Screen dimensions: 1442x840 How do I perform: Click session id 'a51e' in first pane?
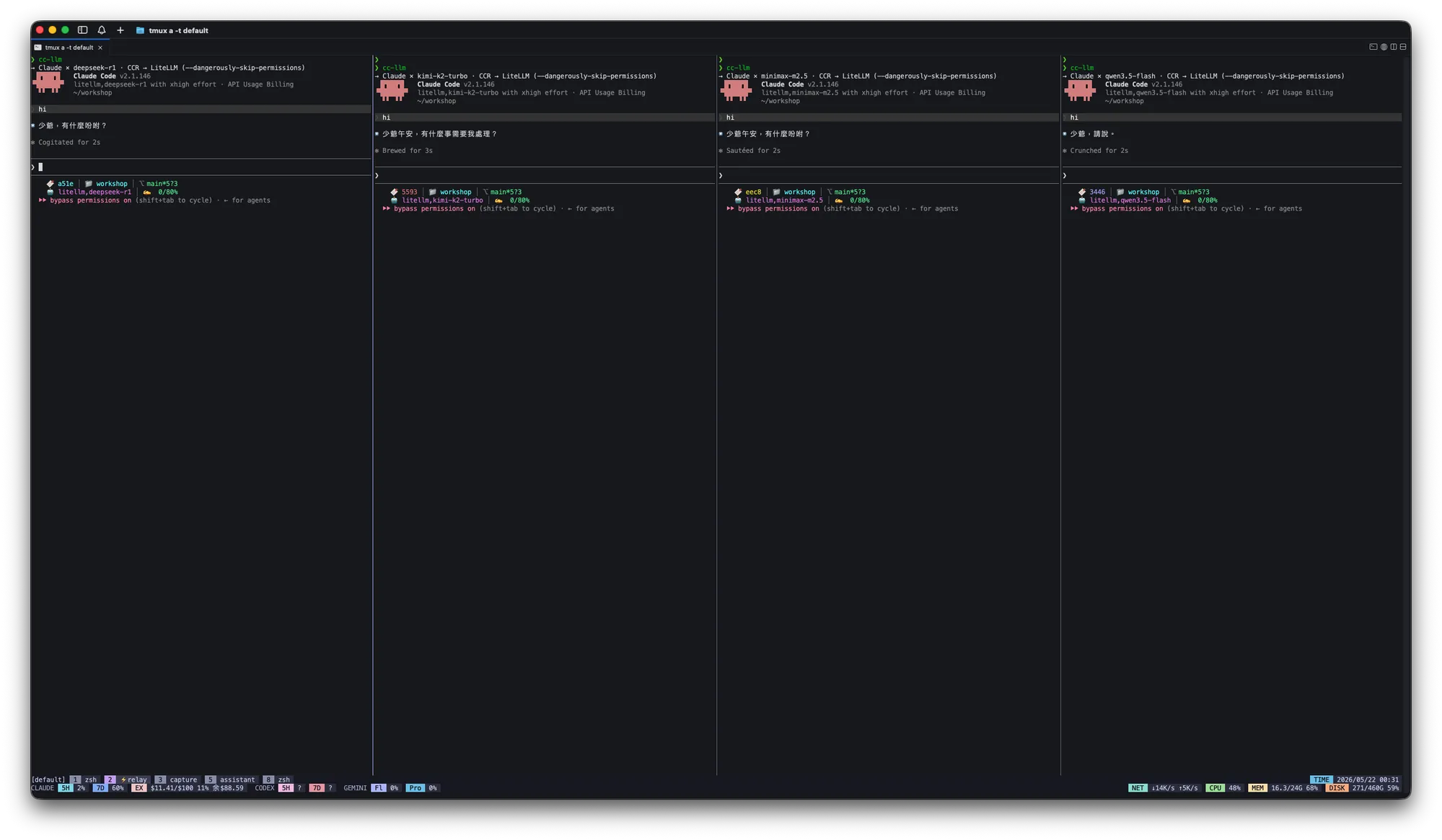point(66,184)
